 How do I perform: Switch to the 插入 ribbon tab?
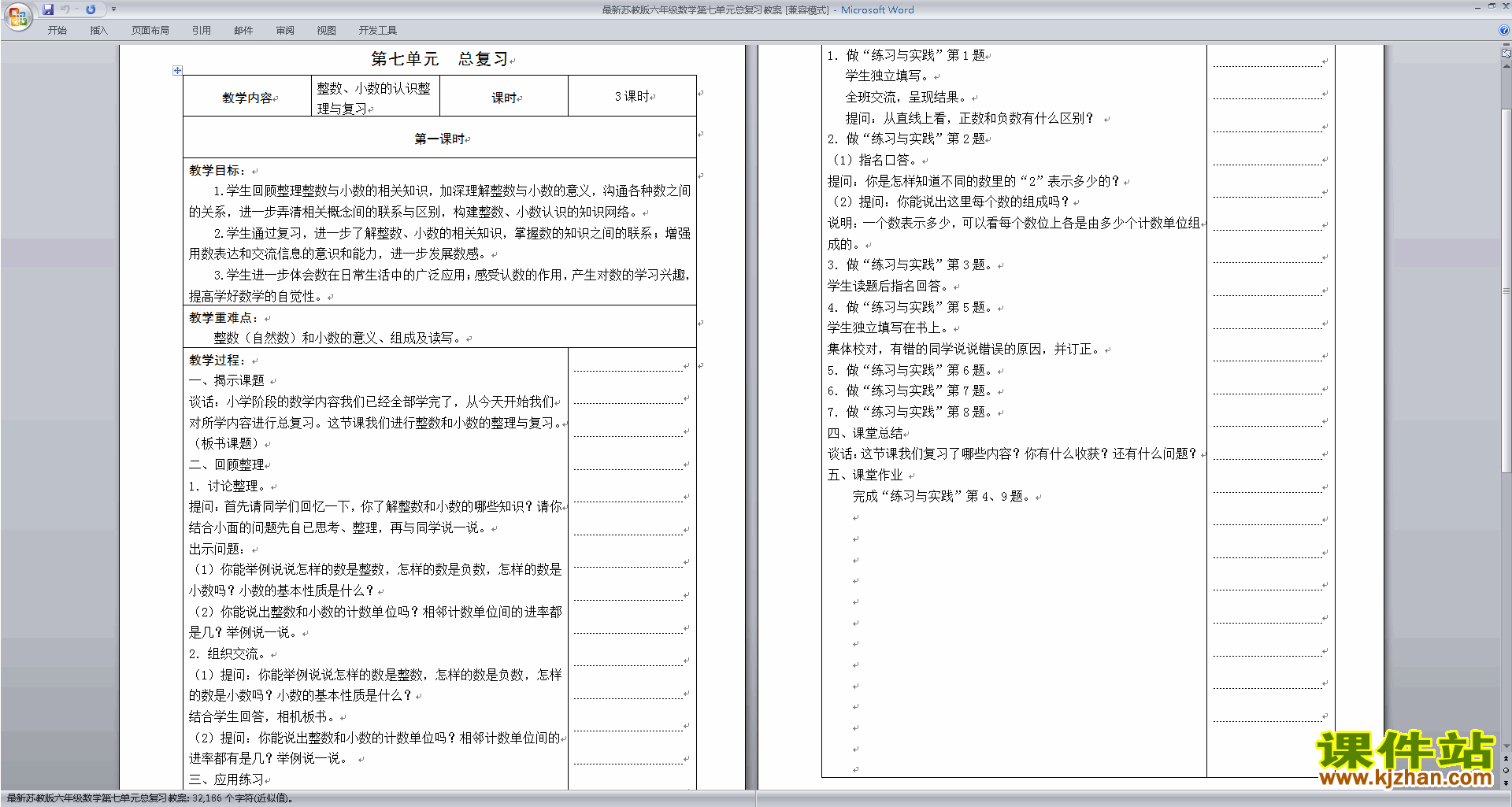(x=98, y=30)
